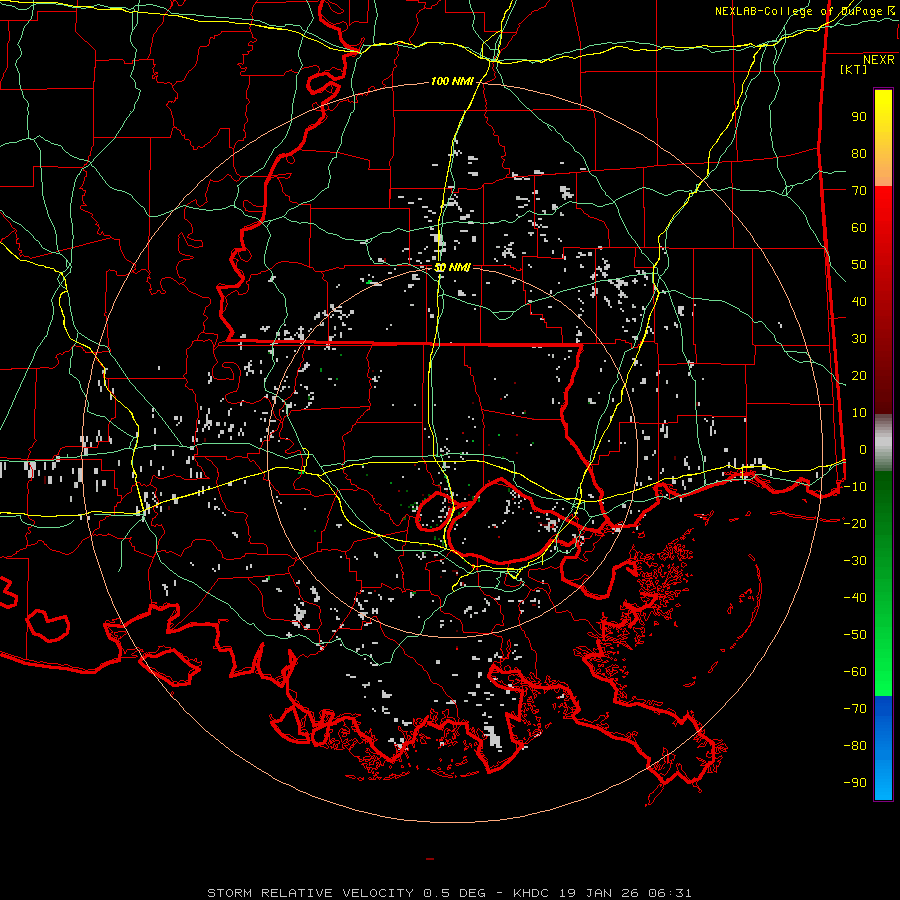
Task: Click the -40 value on velocity scale
Action: 855,598
